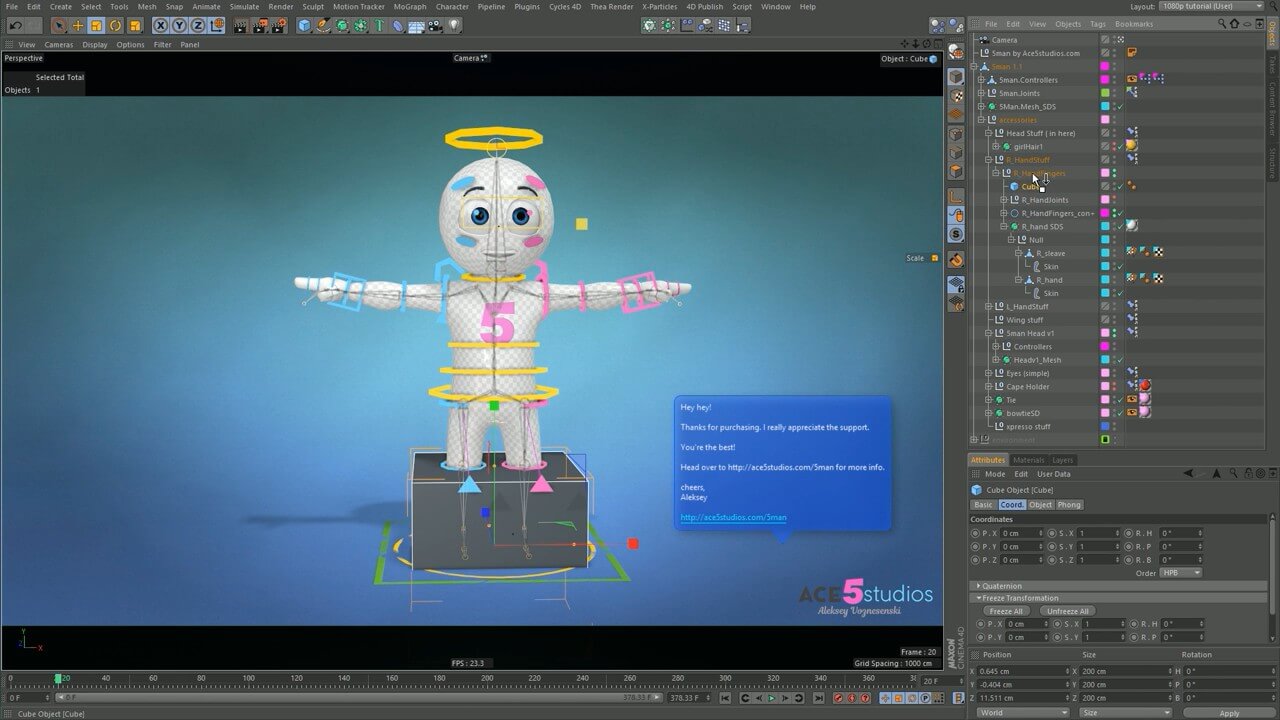Click the Light object bulb icon
This screenshot has height=720, width=1280.
point(455,25)
